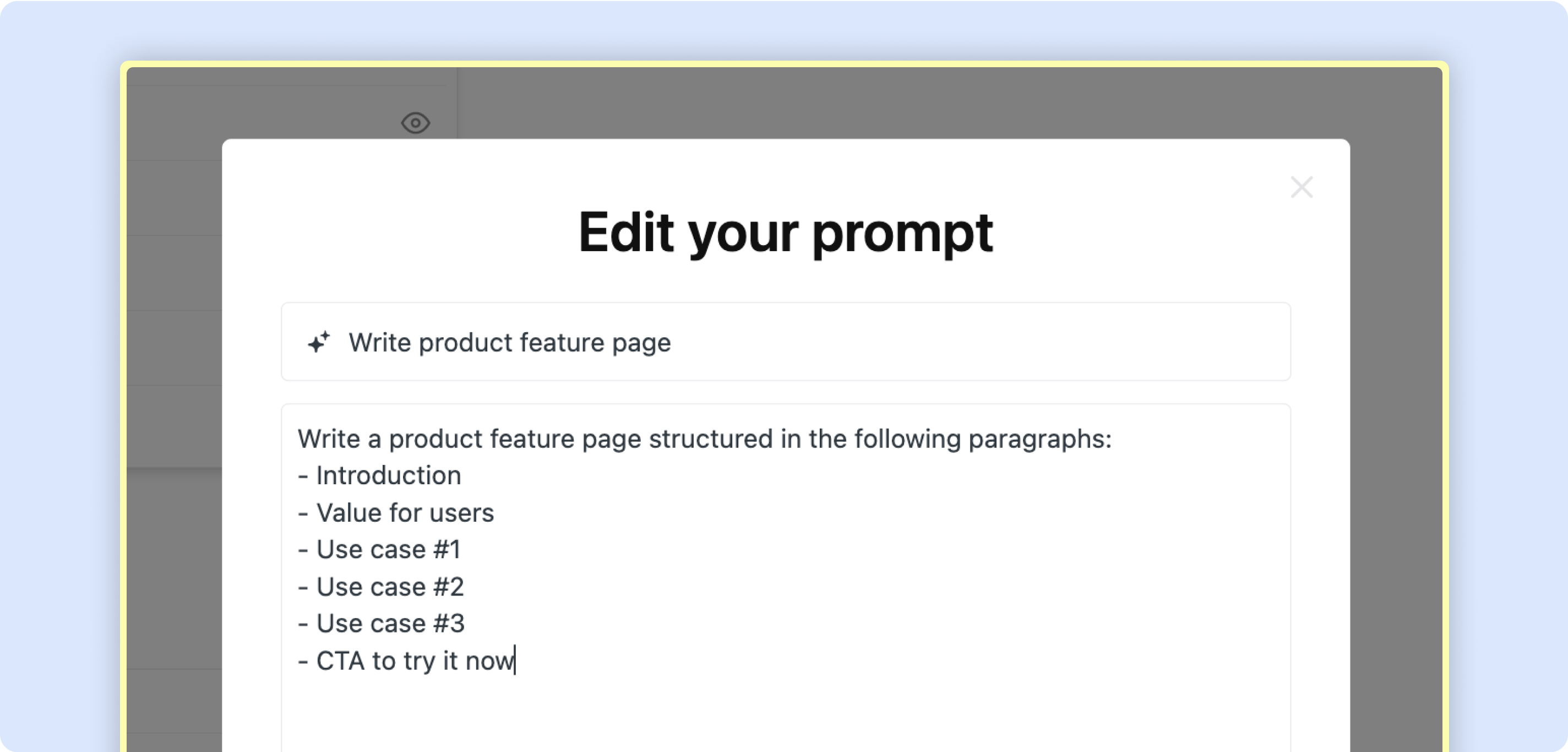
Task: Close the Edit your prompt dialog
Action: coord(1302,187)
